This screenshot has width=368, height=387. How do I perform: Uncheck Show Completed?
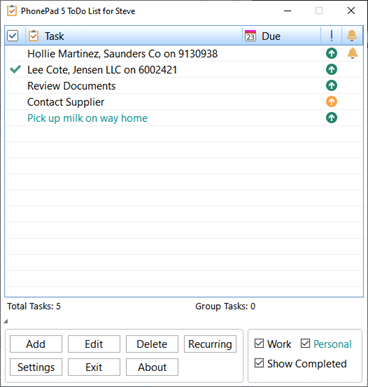[x=259, y=363]
